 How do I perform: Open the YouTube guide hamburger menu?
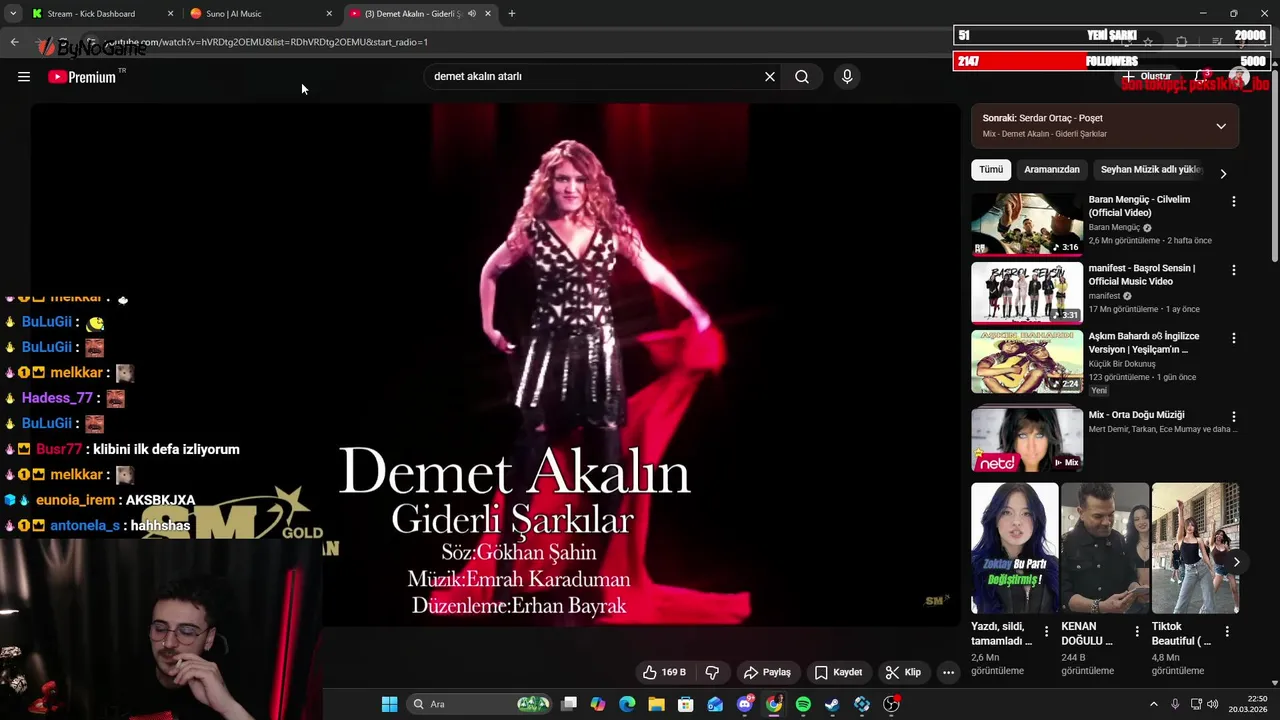[x=24, y=77]
